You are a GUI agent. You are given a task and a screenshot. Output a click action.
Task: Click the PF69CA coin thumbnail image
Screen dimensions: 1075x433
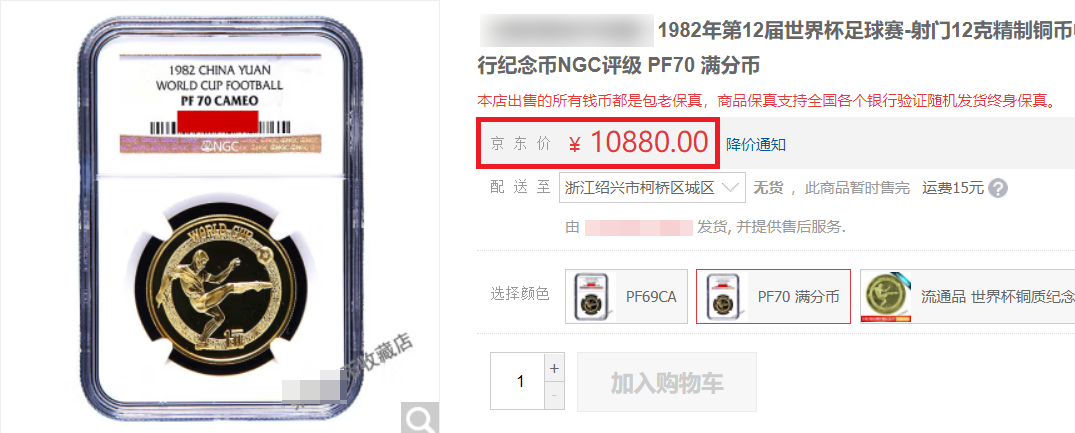(592, 297)
